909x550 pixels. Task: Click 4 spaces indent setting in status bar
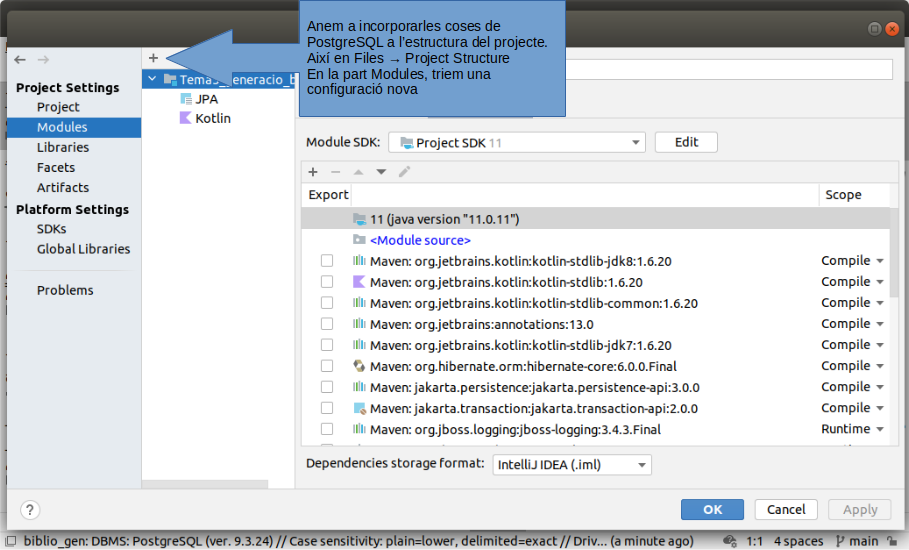(x=798, y=541)
